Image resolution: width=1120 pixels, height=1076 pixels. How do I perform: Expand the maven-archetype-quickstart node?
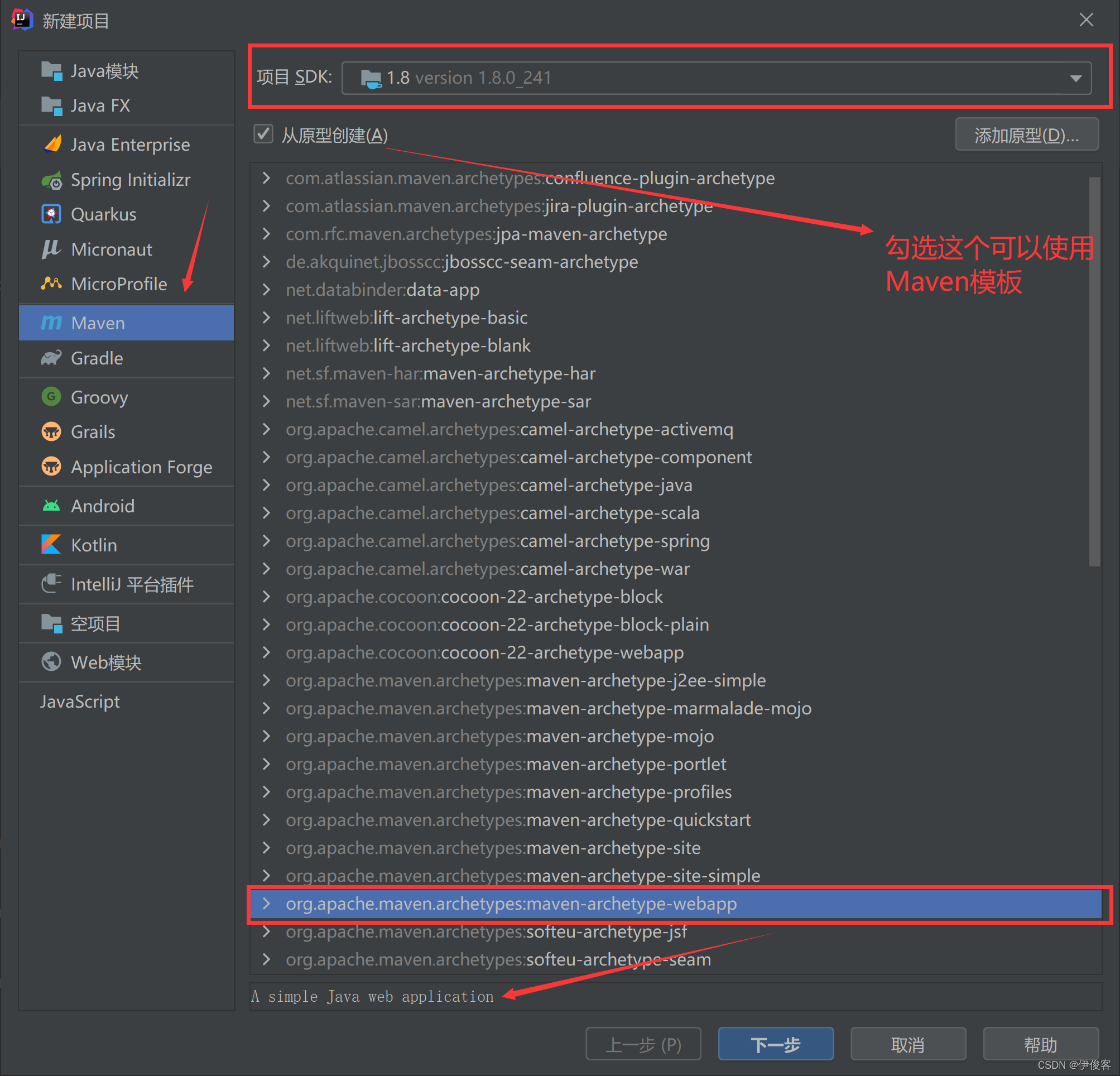pos(266,820)
